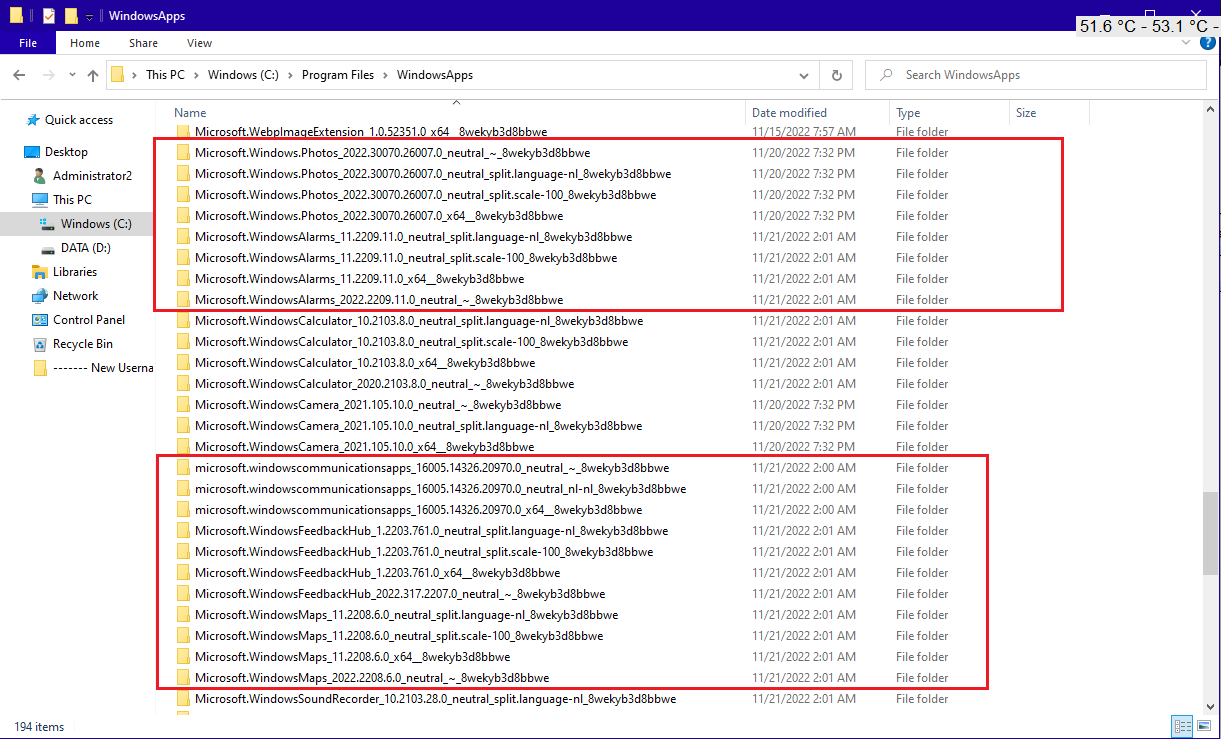
Task: Open the File menu
Action: 28,43
